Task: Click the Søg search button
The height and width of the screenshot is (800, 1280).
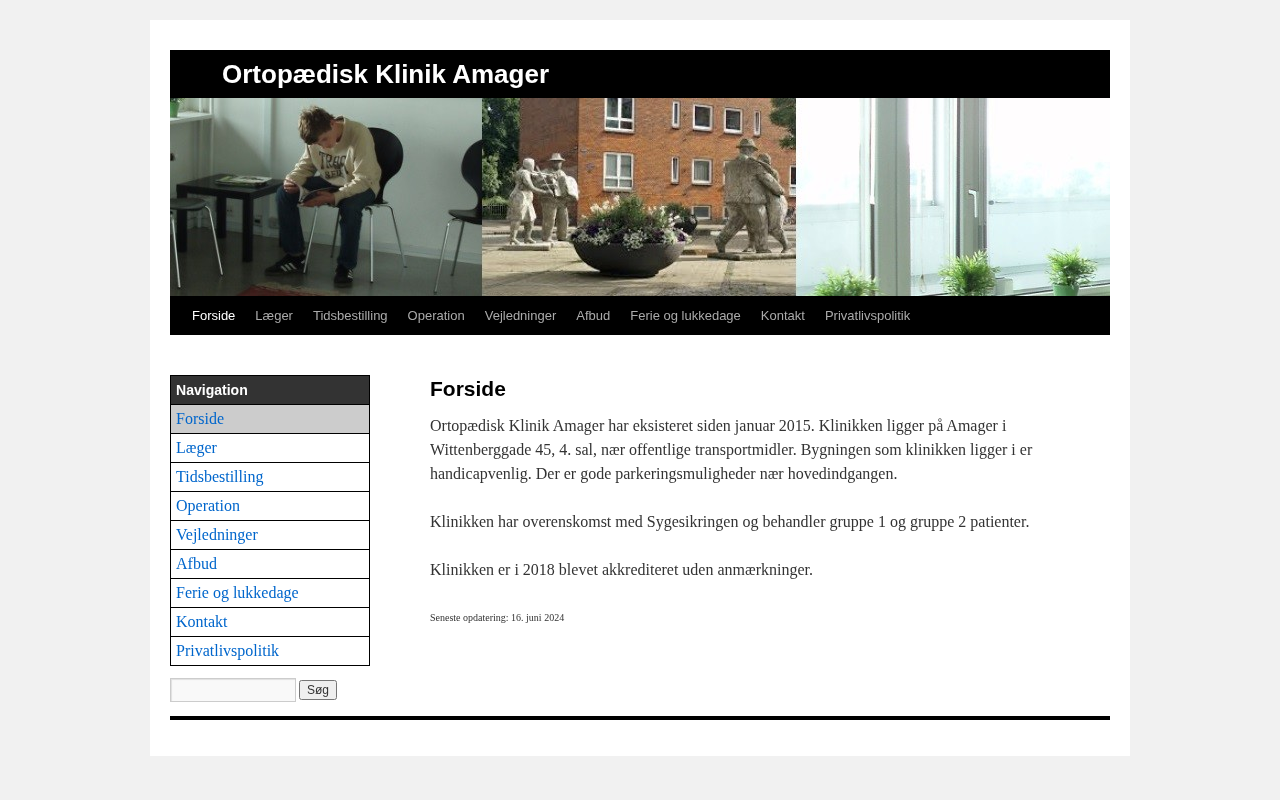Action: (x=318, y=690)
